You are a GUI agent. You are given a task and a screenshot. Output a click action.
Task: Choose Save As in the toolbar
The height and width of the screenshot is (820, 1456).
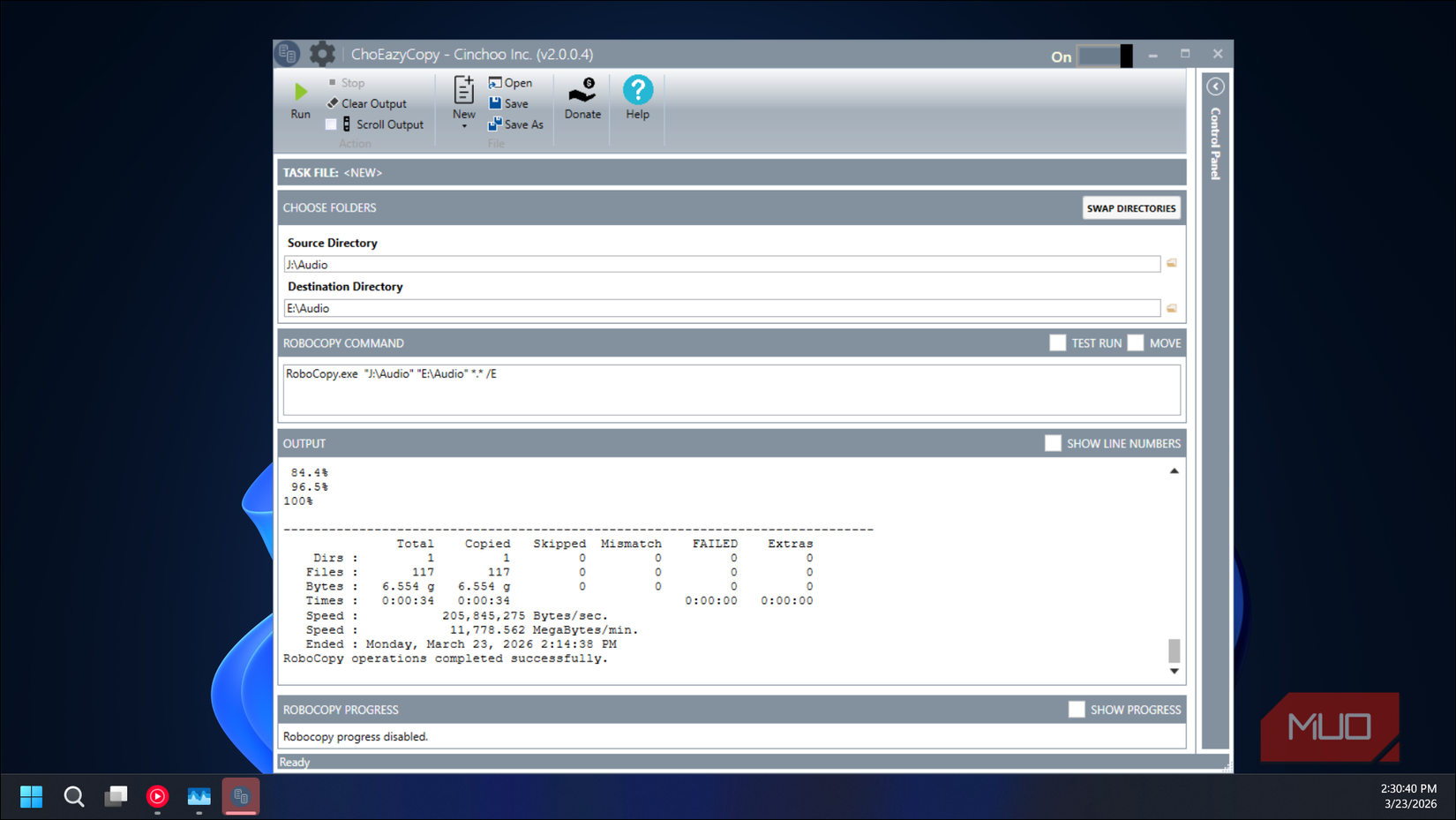click(516, 124)
